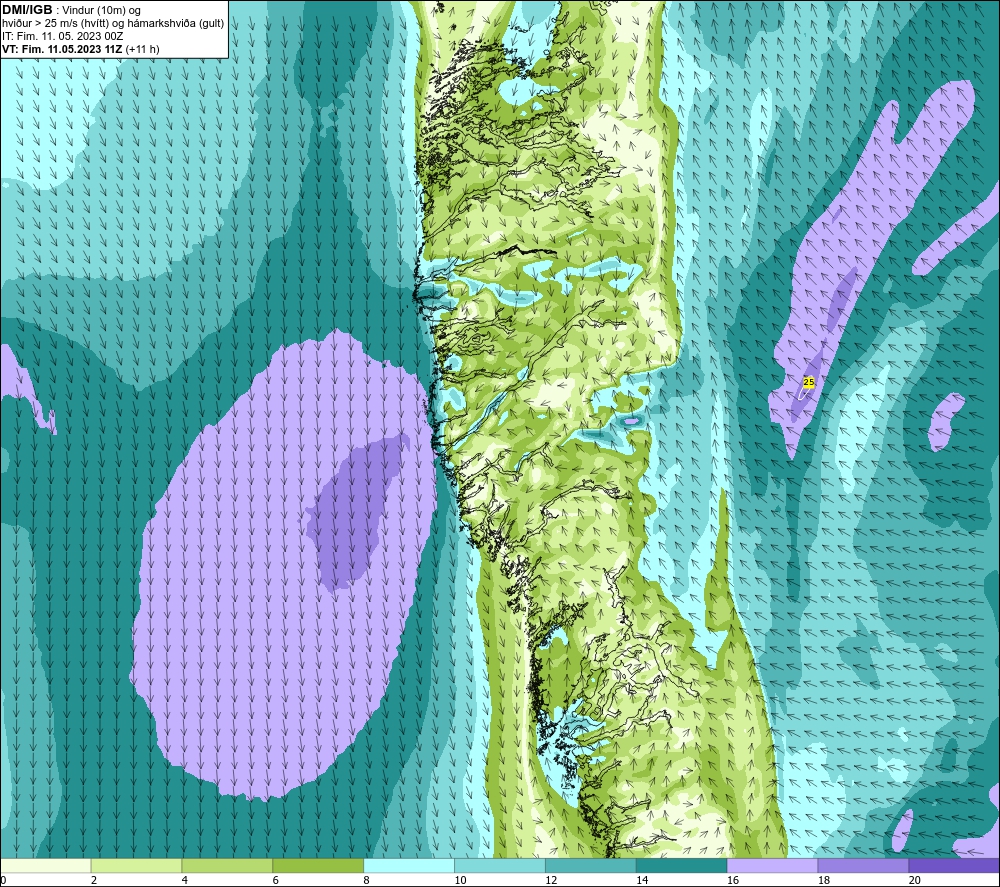Click legend scale value 20
This screenshot has height=887, width=1000.
915,881
